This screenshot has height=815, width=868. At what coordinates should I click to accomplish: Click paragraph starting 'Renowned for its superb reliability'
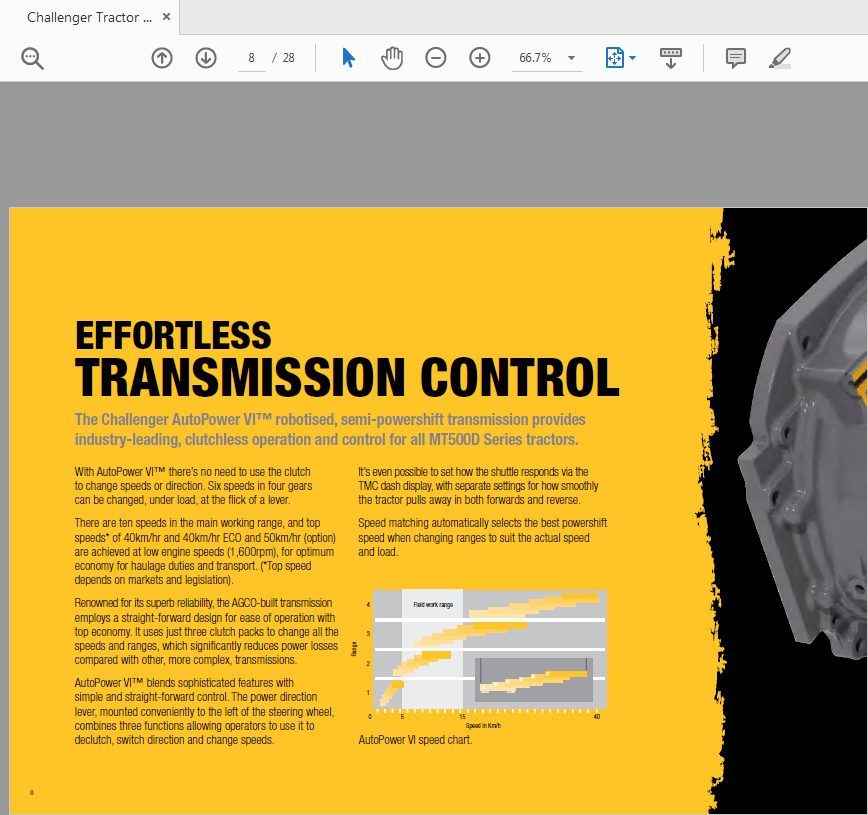(x=206, y=631)
